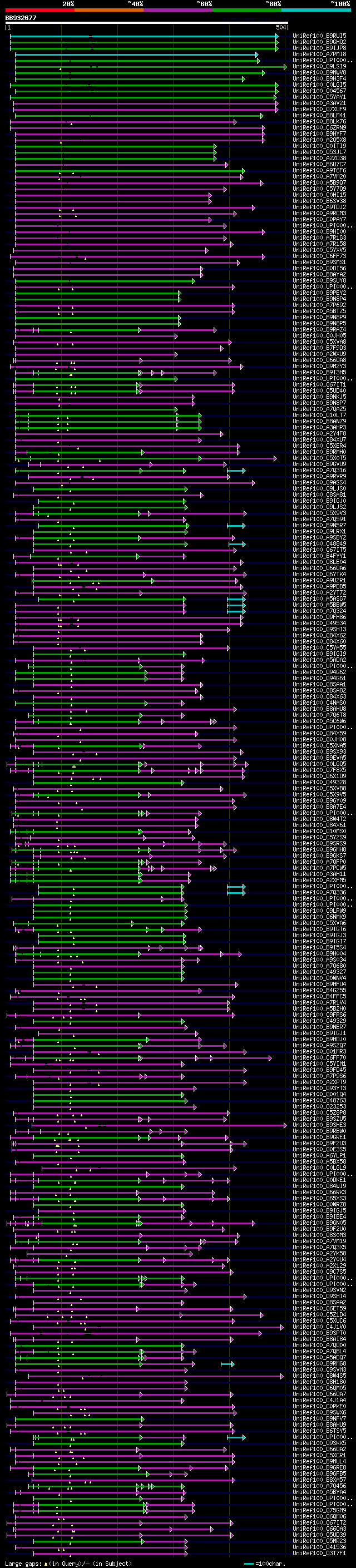Image resolution: width=356 pixels, height=1568 pixels.
Task: Select hit label UniRef100_C6FF73
Action: pos(319,256)
